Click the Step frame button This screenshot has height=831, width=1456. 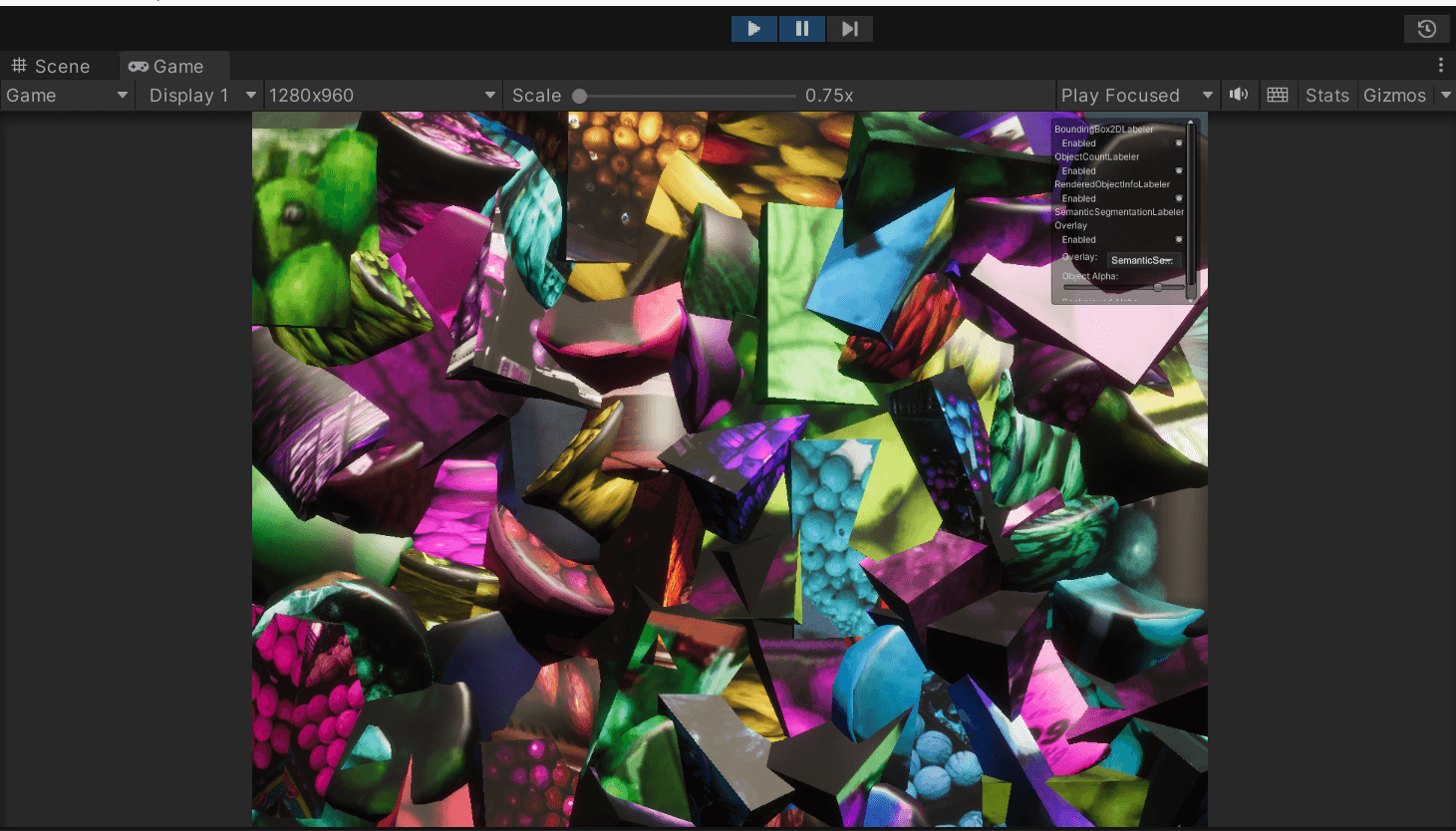pos(850,29)
